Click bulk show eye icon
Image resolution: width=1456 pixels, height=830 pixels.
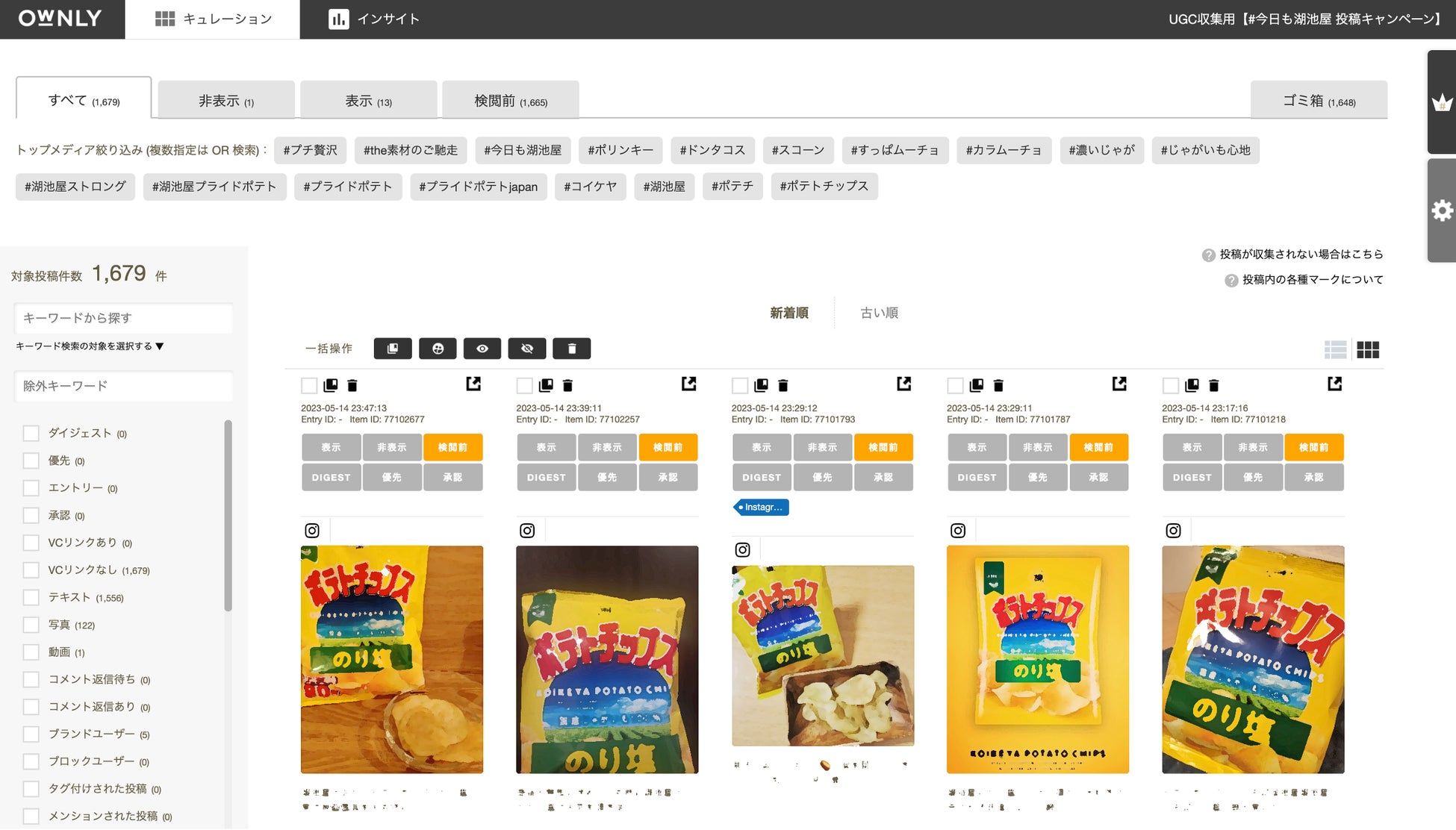pyautogui.click(x=482, y=349)
